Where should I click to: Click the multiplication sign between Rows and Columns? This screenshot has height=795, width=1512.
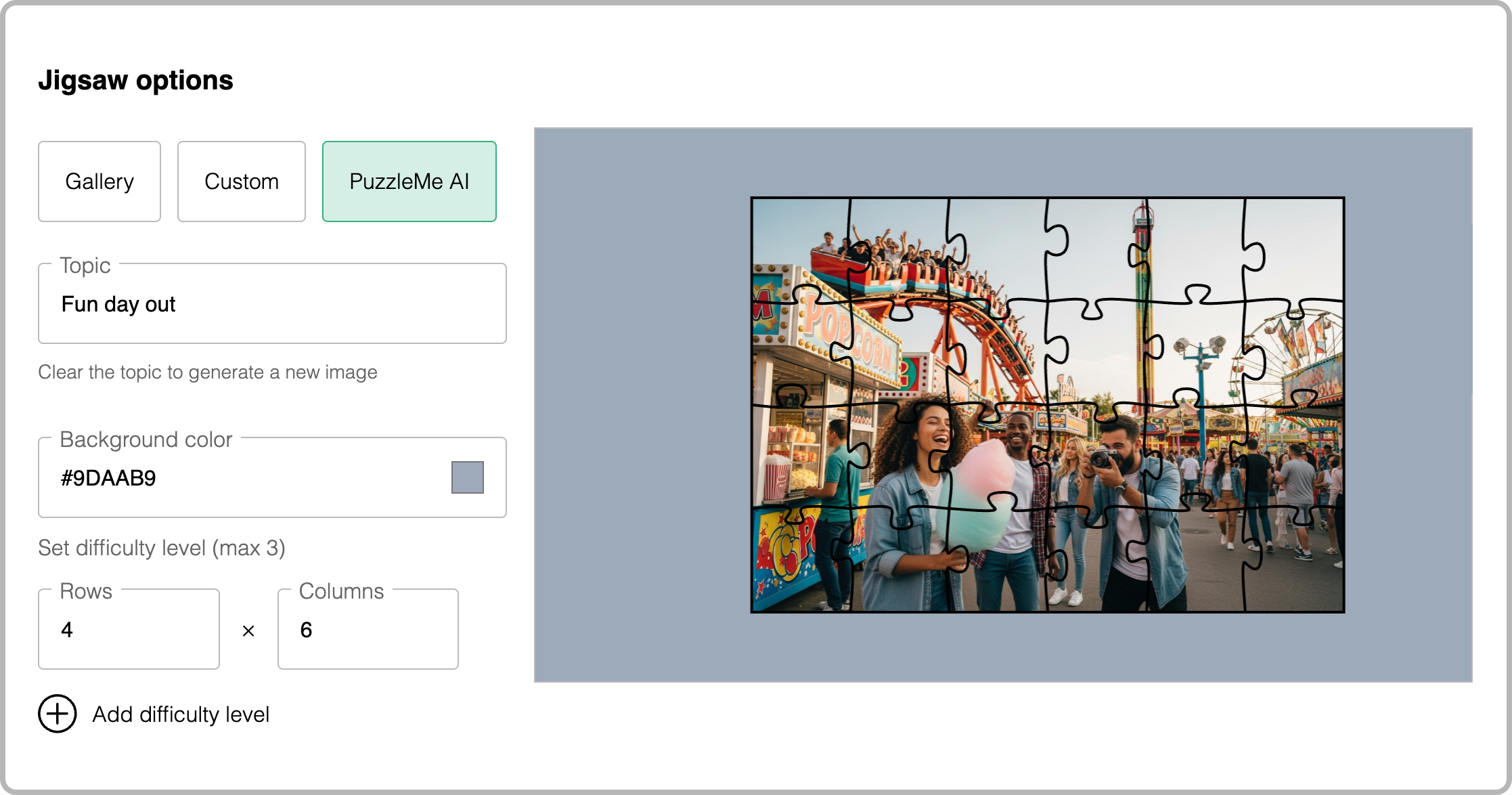click(x=248, y=631)
